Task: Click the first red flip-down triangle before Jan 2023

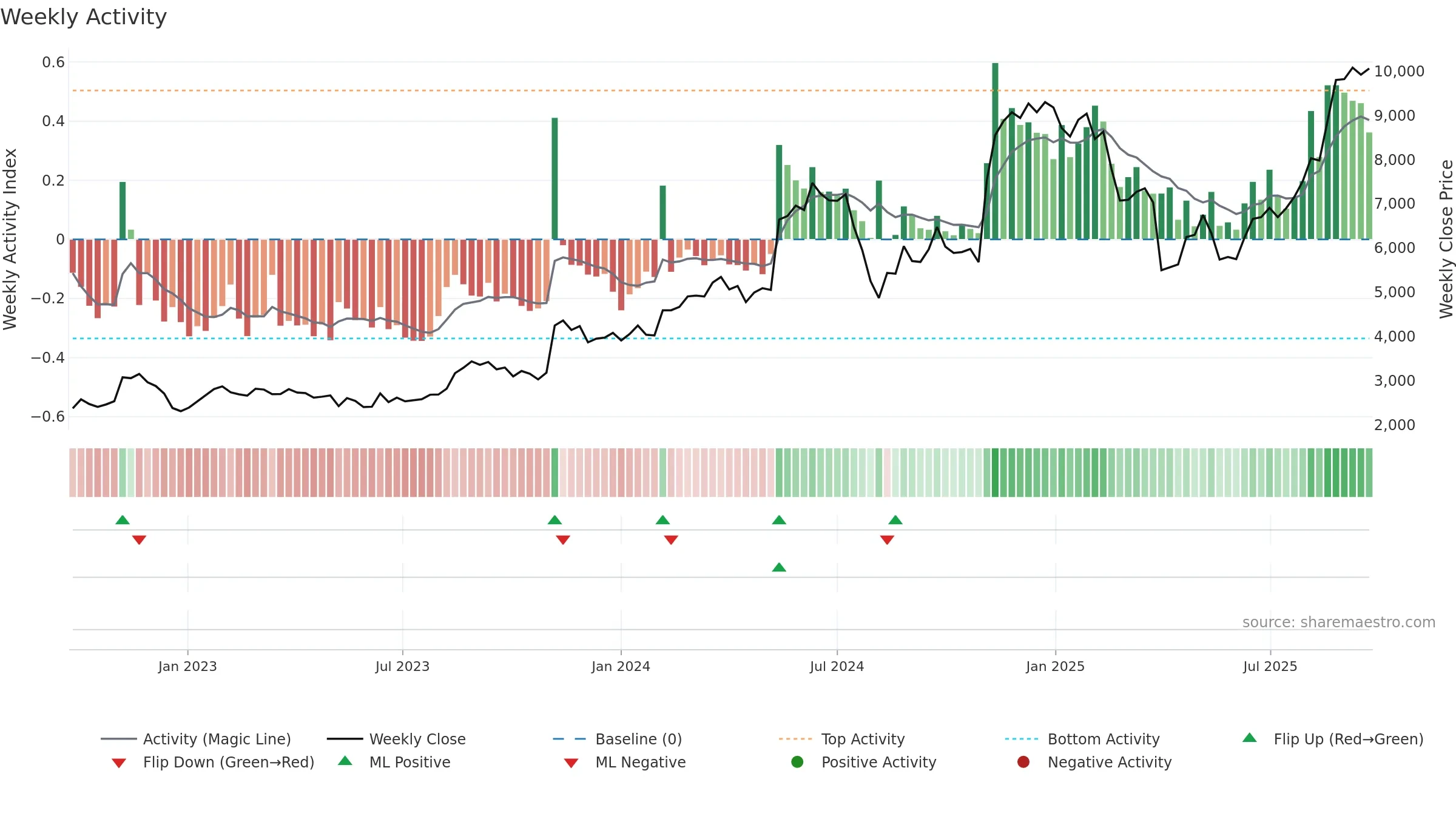Action: 139,540
